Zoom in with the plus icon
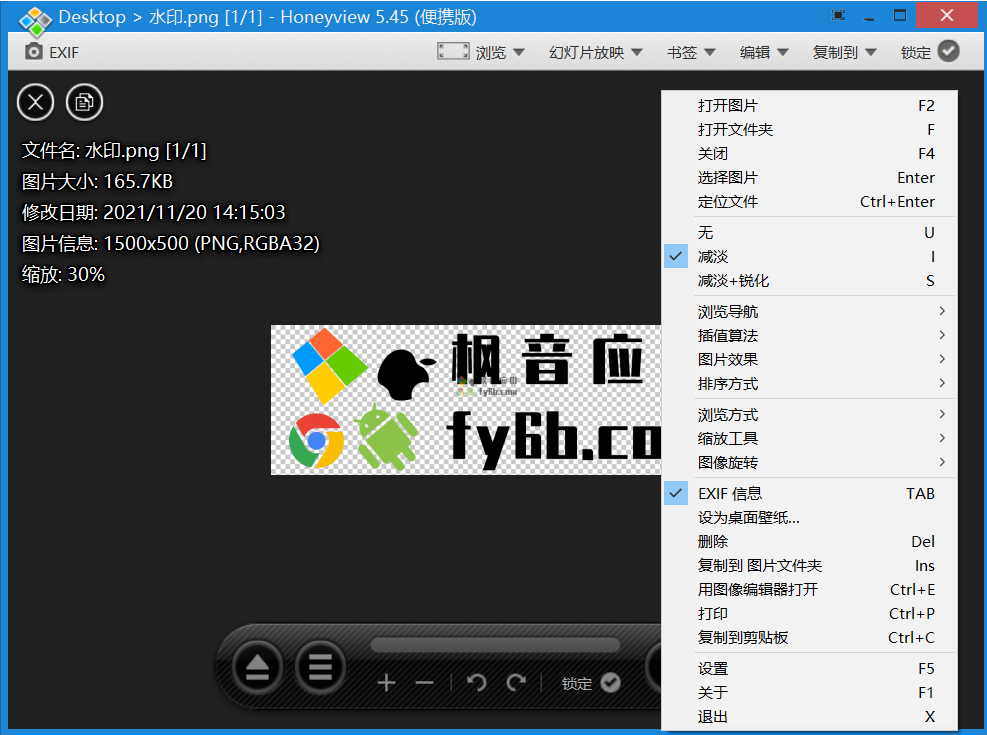Viewport: 987px width, 735px height. pos(386,683)
